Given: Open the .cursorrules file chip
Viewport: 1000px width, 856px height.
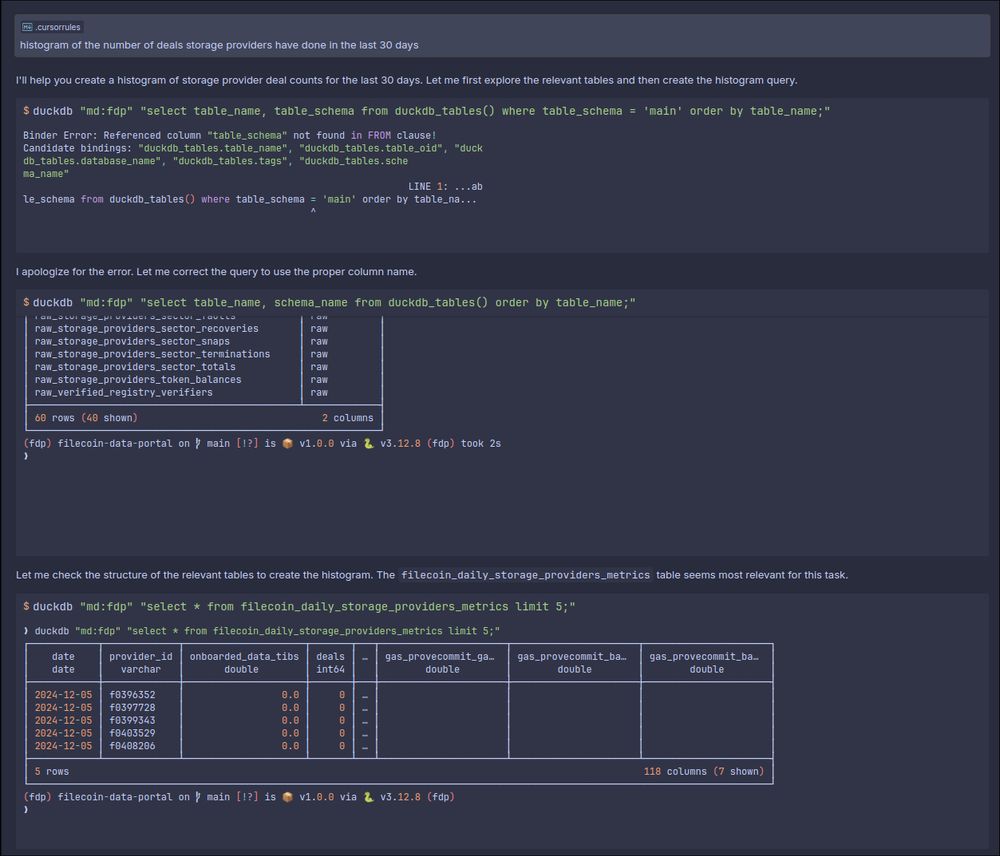Looking at the screenshot, I should coord(51,27).
